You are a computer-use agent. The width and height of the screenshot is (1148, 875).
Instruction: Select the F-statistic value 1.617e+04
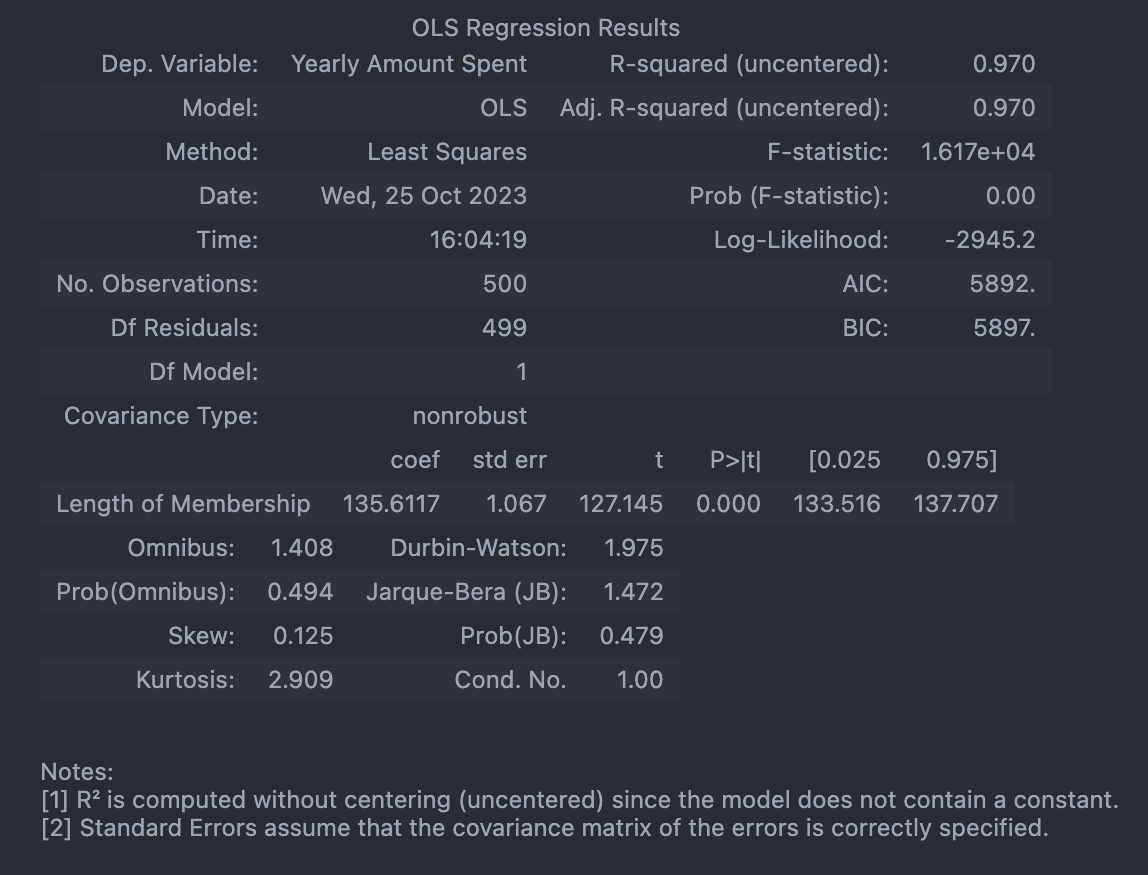point(978,152)
